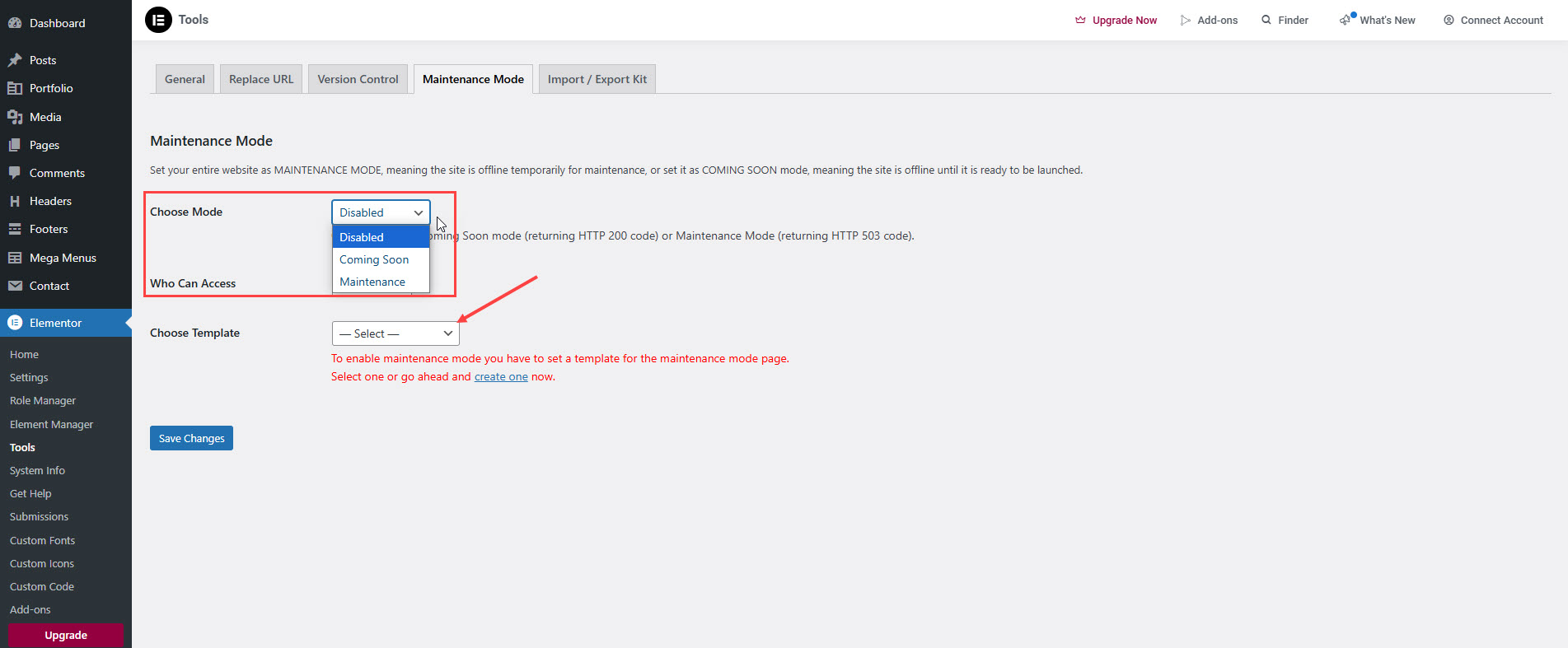Click the Contact envelope icon
Image resolution: width=1568 pixels, height=648 pixels.
pos(15,286)
